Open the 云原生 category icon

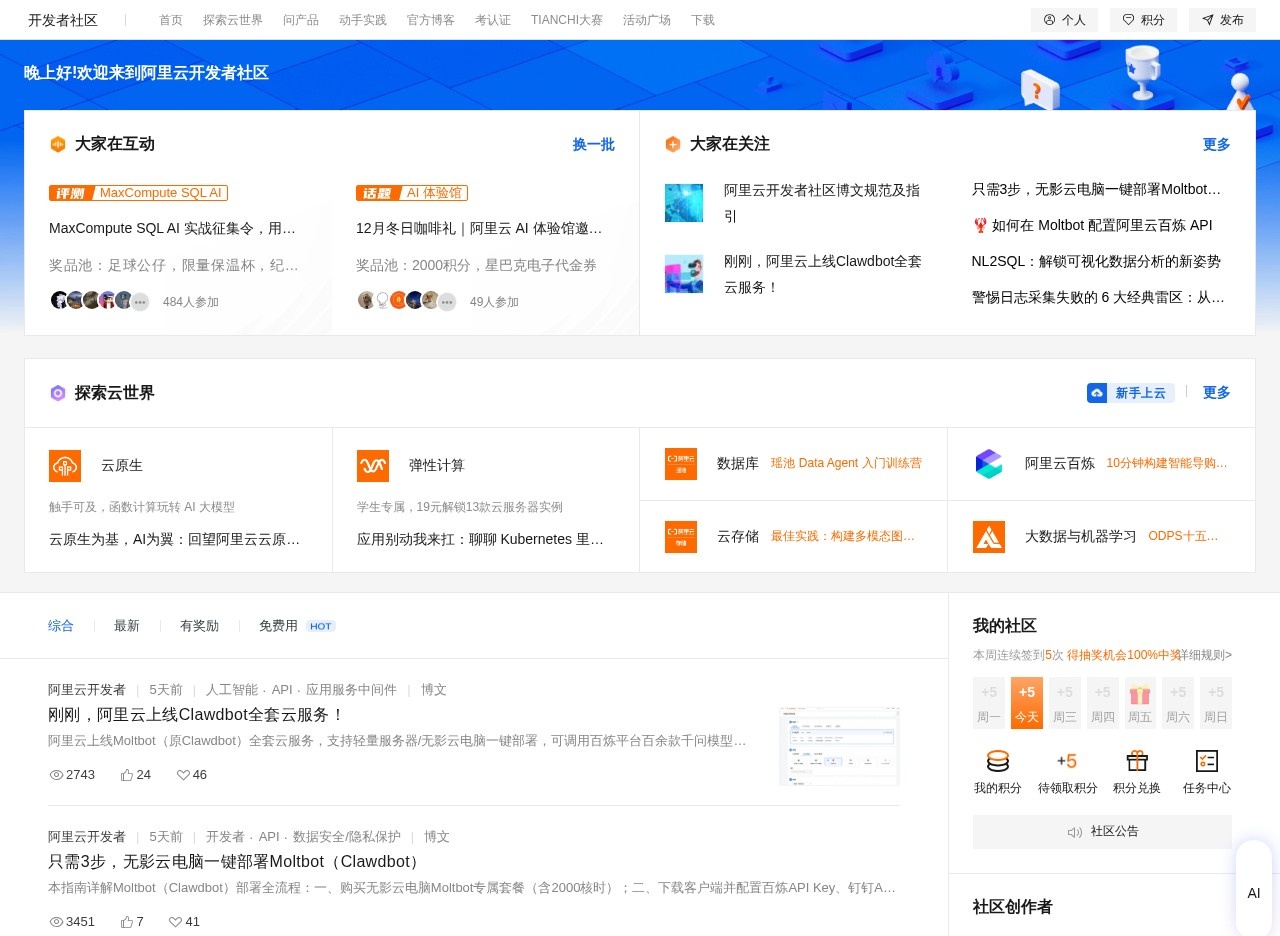click(x=65, y=465)
